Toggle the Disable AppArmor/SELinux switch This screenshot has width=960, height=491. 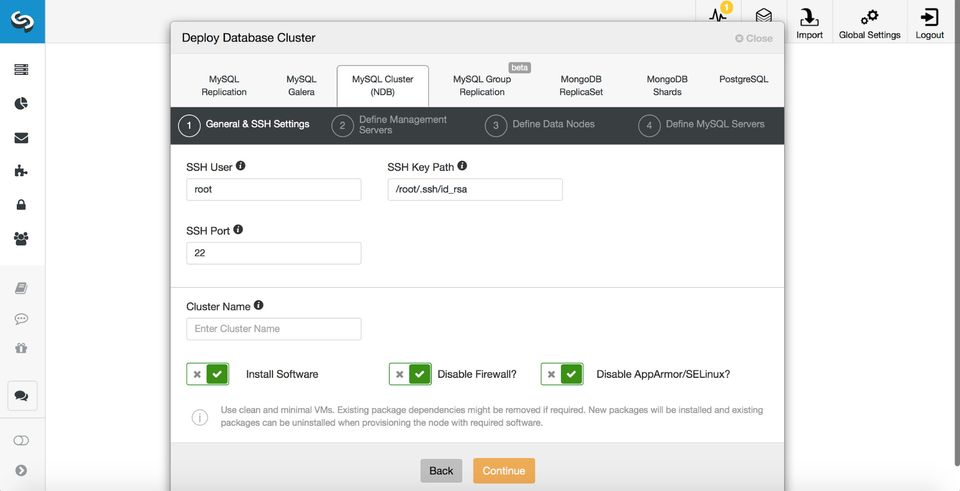pyautogui.click(x=562, y=374)
